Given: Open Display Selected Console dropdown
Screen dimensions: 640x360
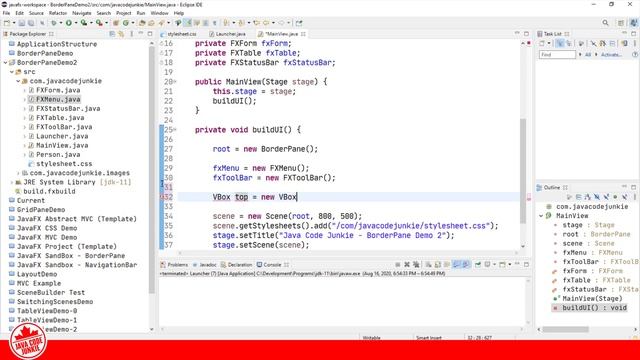Looking at the screenshot, I should 495,264.
